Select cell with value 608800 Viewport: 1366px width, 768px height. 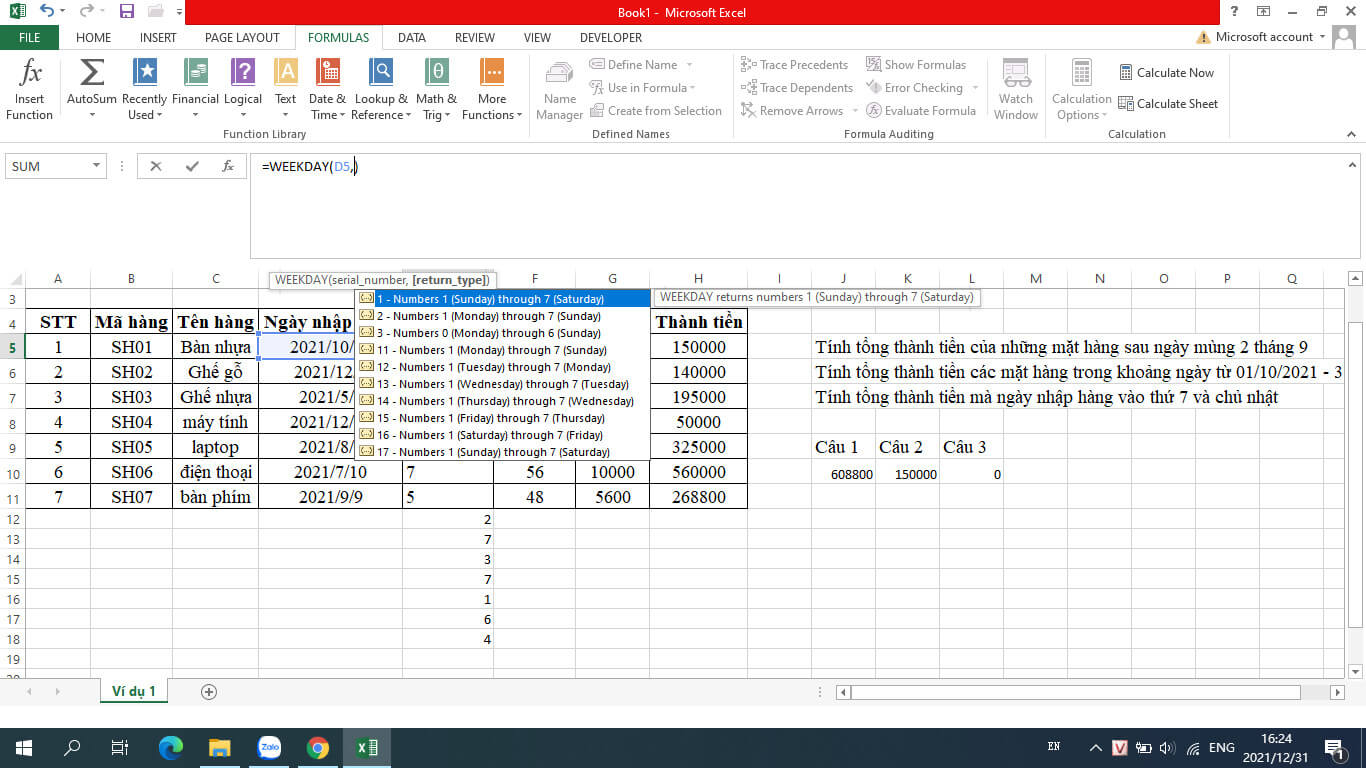[x=843, y=474]
